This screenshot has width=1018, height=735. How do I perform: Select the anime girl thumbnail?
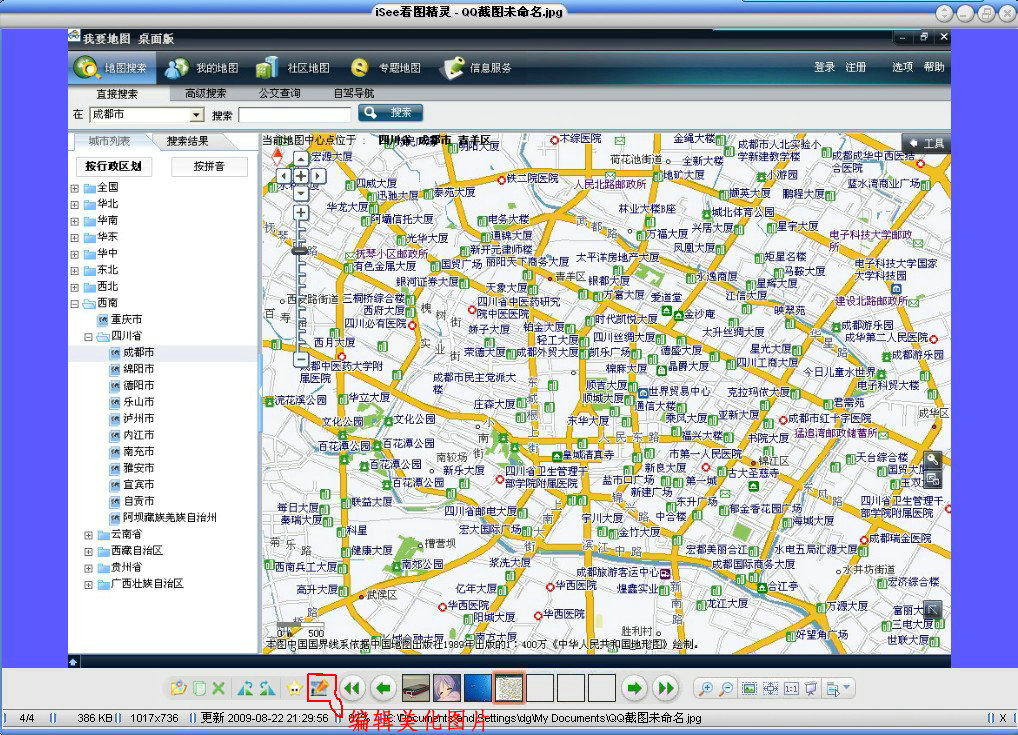click(447, 688)
